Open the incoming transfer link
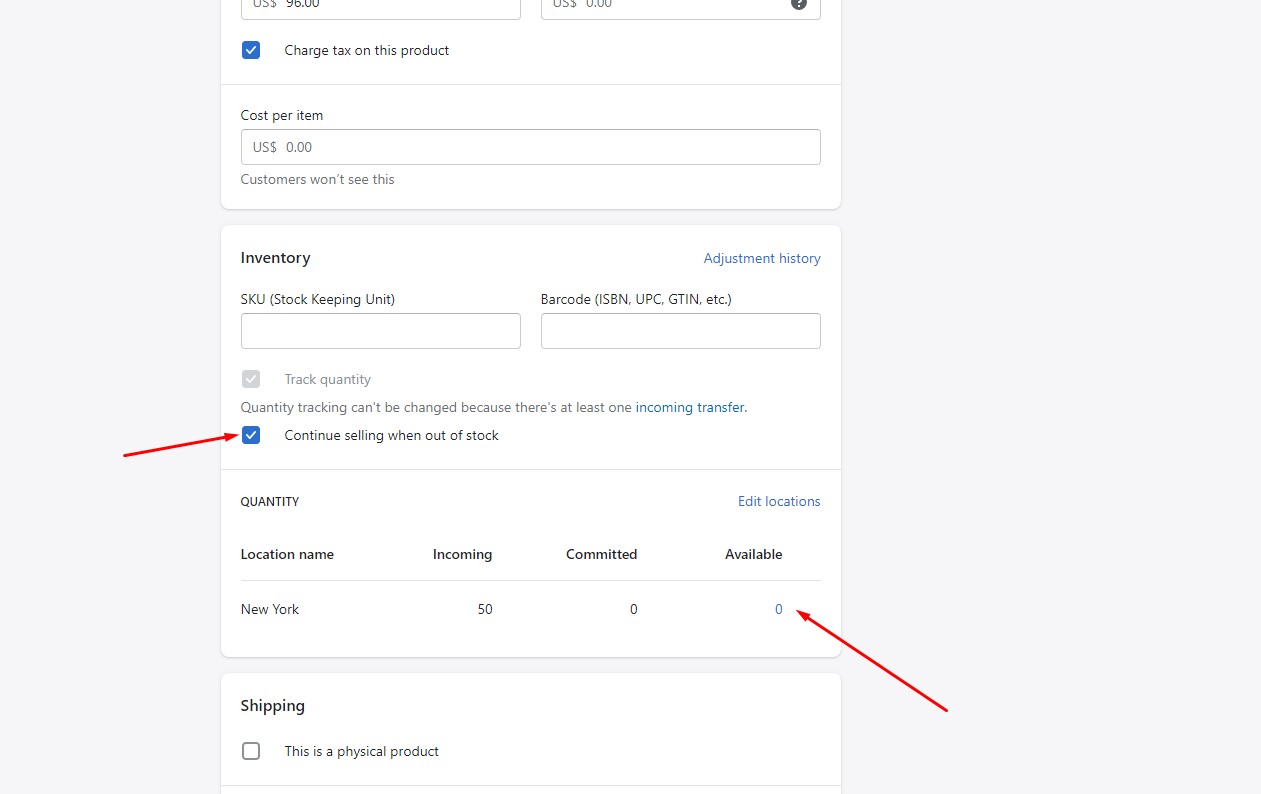Viewport: 1261px width, 794px height. 690,407
